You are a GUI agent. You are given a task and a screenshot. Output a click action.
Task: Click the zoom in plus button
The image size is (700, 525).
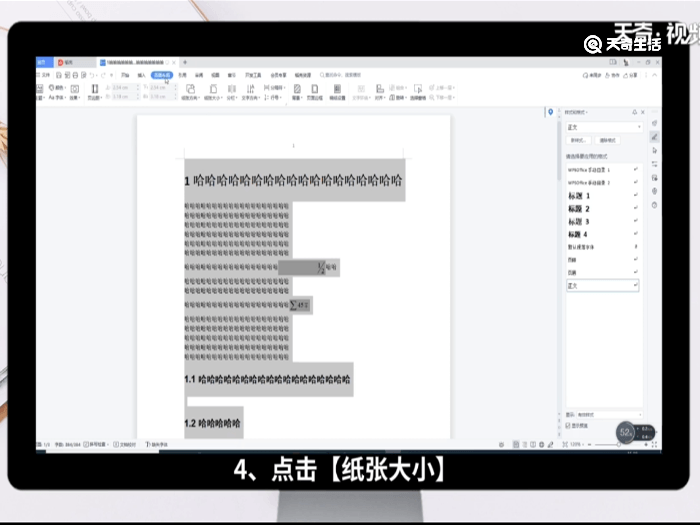point(646,445)
